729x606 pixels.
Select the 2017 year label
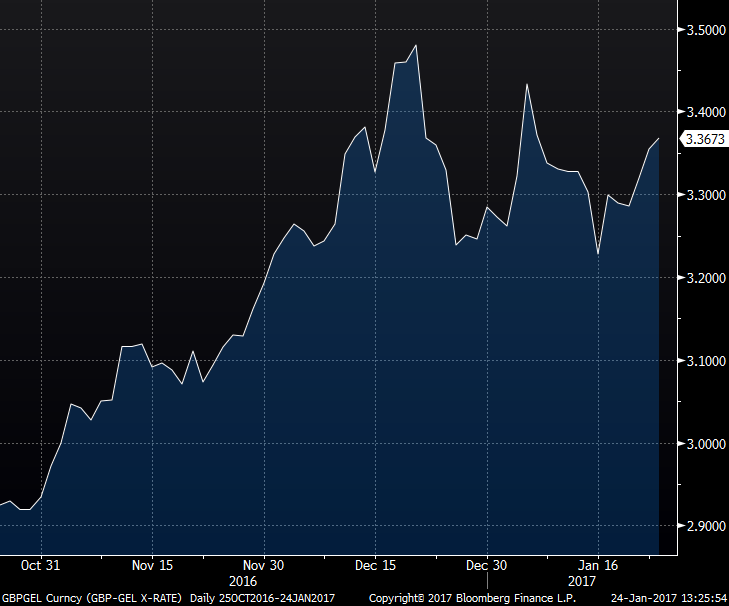[x=582, y=581]
